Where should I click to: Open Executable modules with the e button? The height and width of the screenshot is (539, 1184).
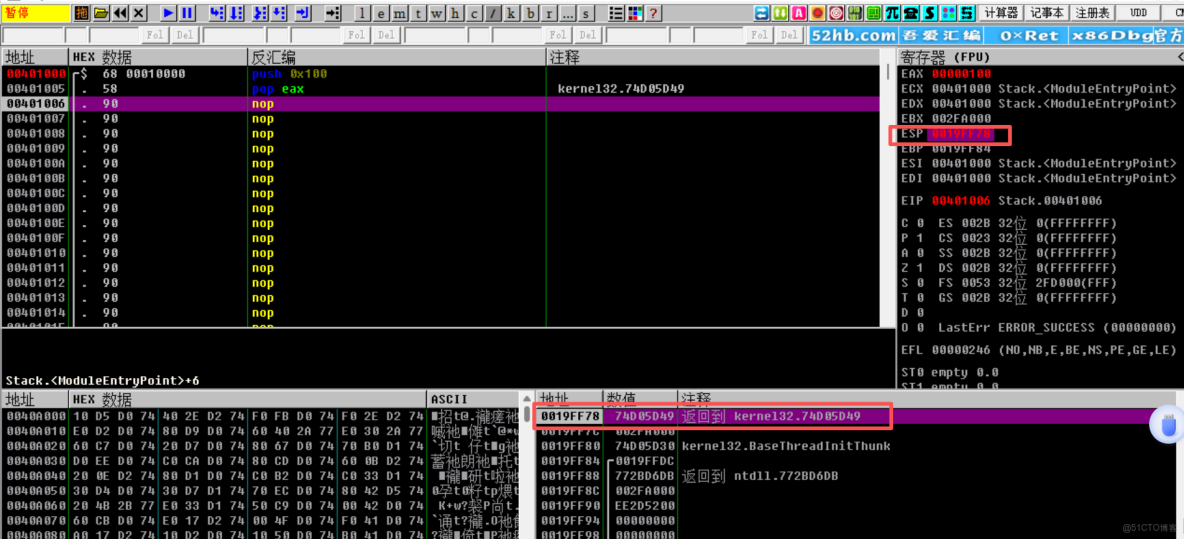pyautogui.click(x=381, y=14)
